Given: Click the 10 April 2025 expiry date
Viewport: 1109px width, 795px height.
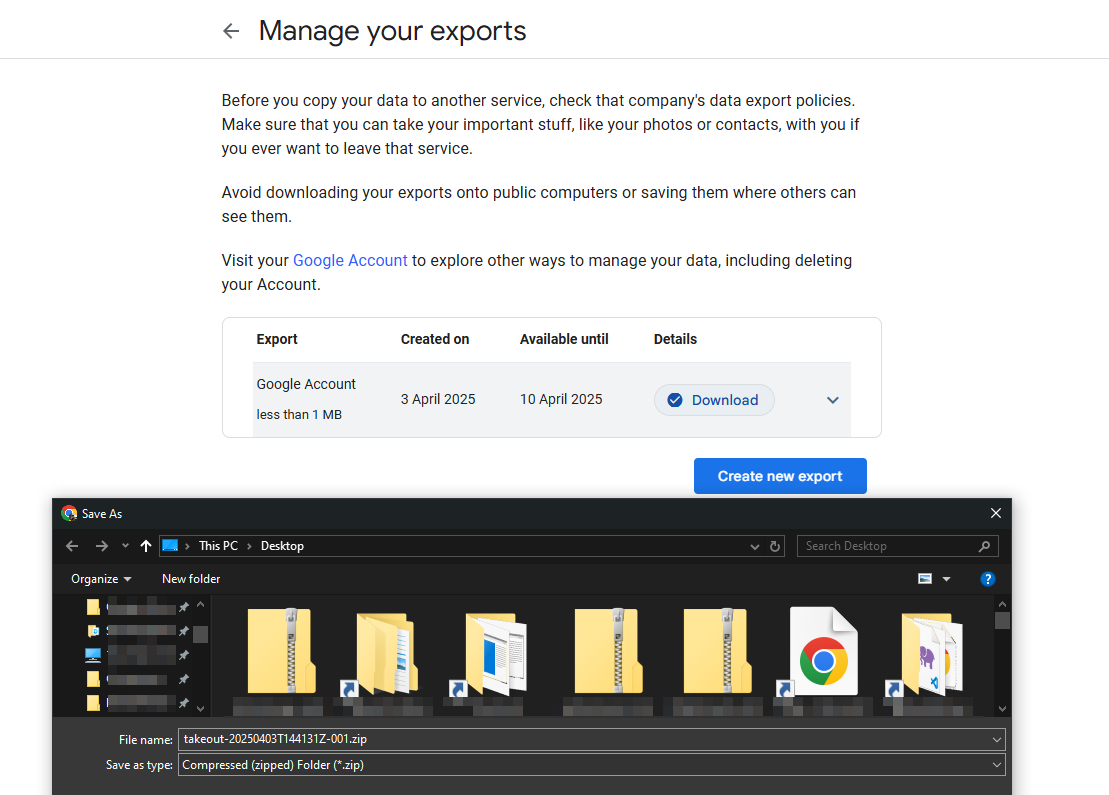Looking at the screenshot, I should [561, 399].
